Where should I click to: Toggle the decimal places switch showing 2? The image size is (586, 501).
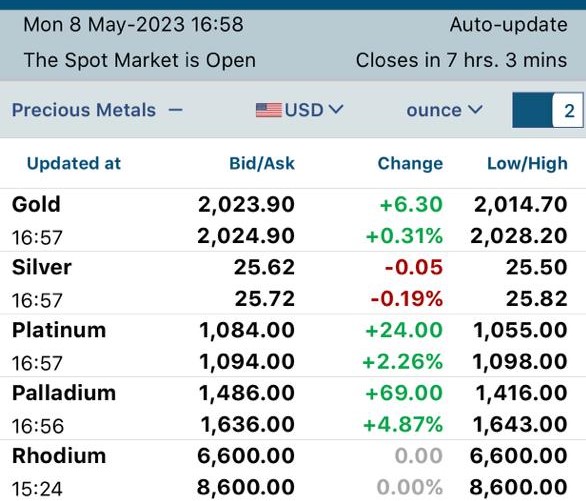(548, 110)
